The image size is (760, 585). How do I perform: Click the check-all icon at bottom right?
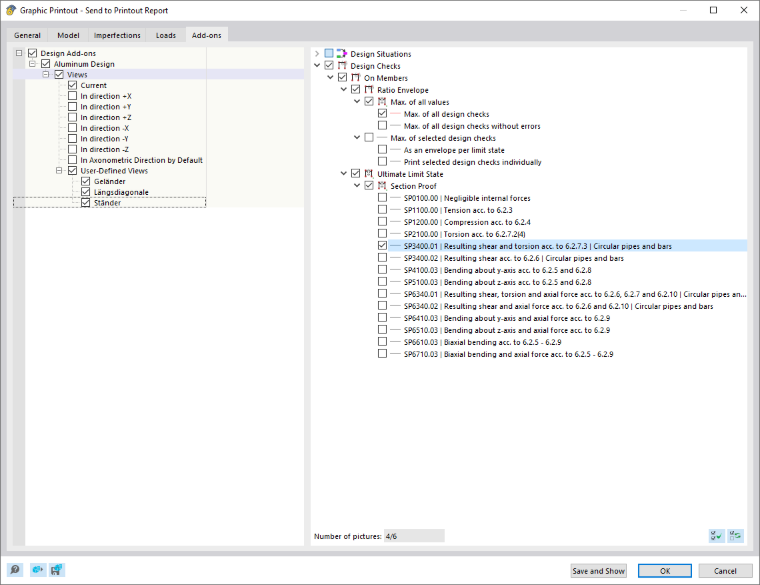716,536
